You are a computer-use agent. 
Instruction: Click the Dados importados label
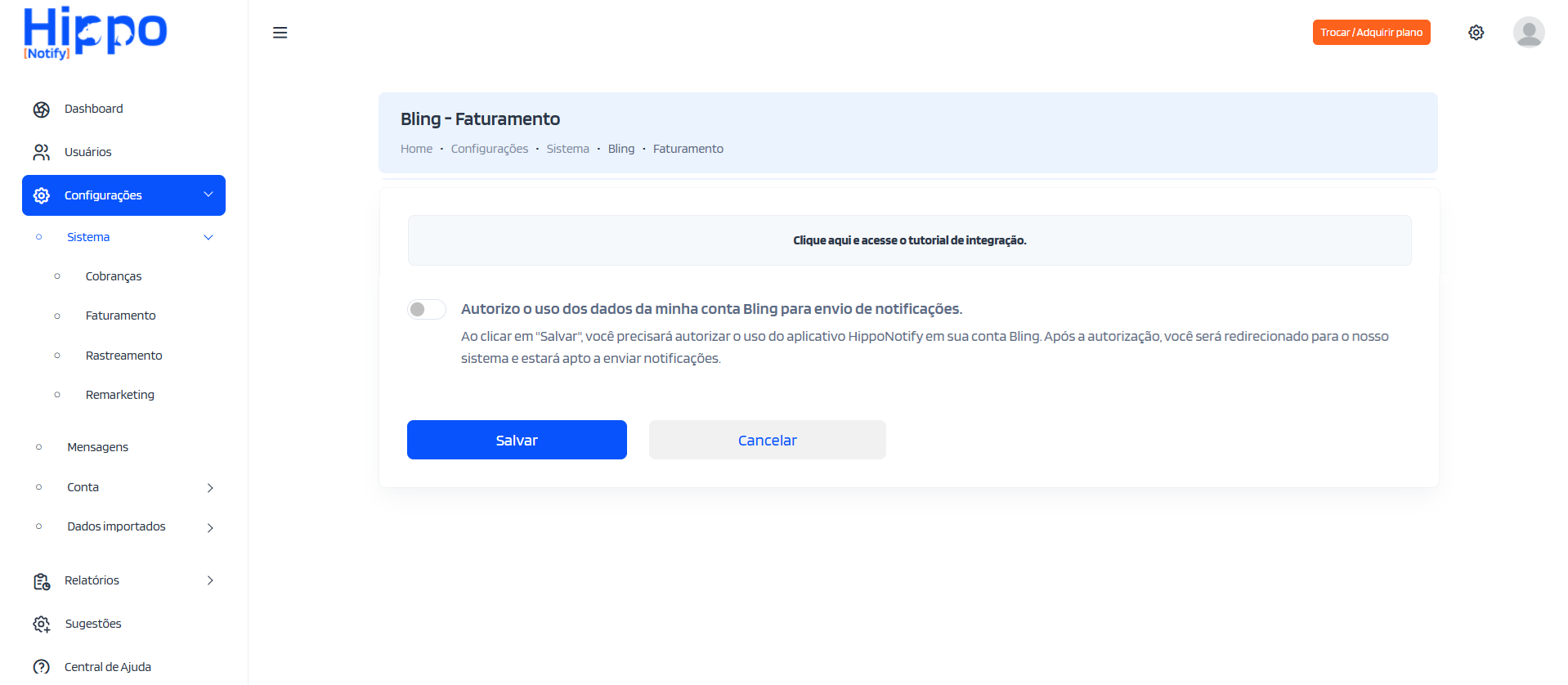(116, 526)
